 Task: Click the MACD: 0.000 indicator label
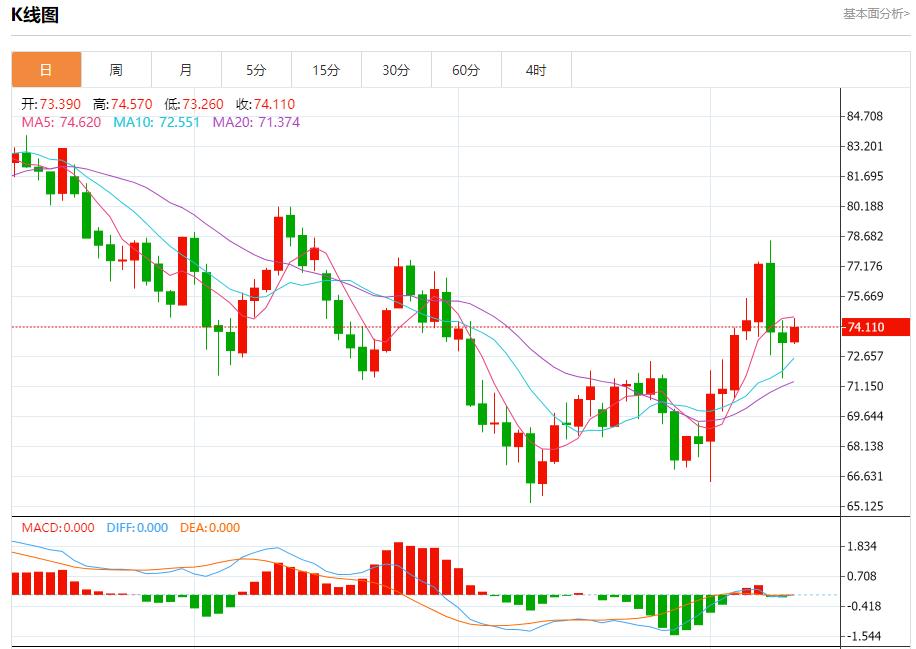[x=58, y=527]
